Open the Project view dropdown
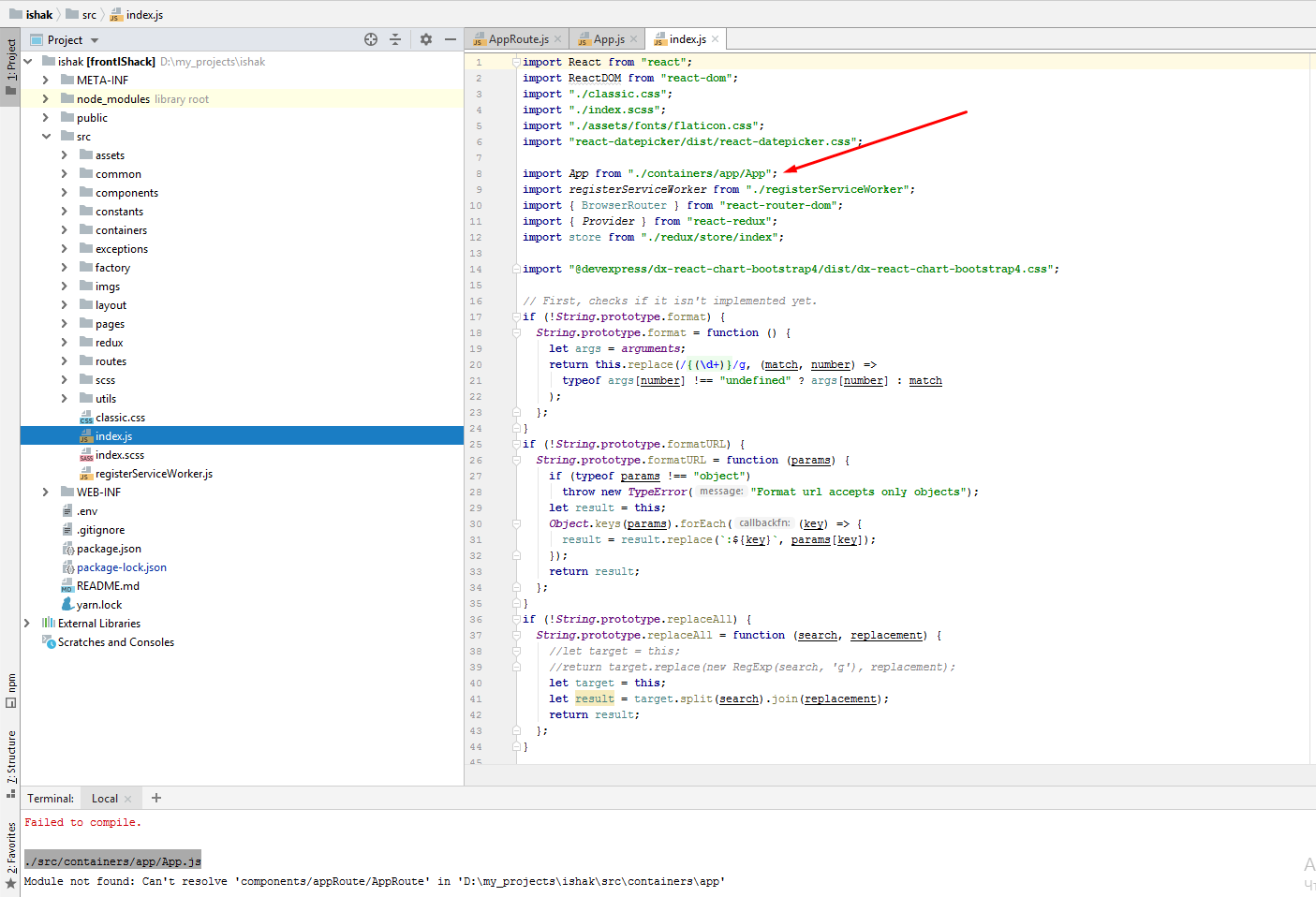This screenshot has width=1316, height=897. [x=95, y=40]
